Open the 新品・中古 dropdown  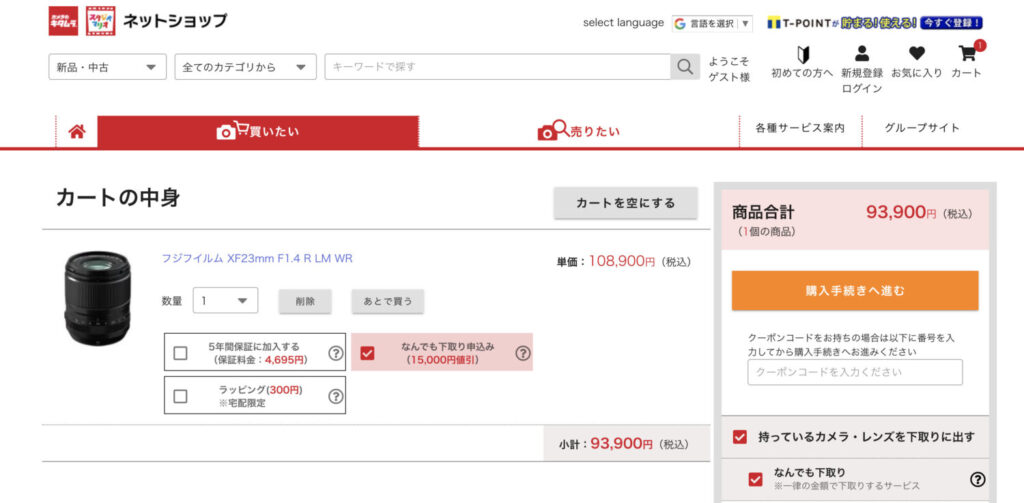click(x=107, y=67)
